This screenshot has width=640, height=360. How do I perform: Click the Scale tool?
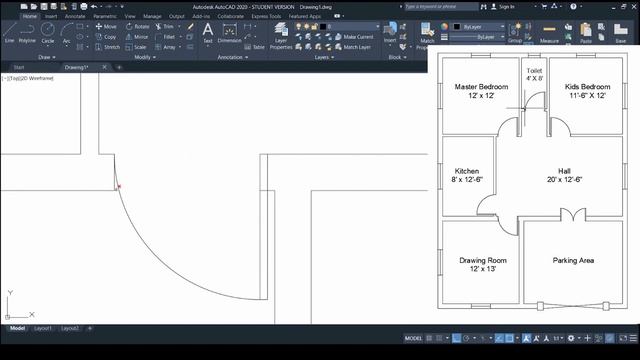[x=136, y=47]
